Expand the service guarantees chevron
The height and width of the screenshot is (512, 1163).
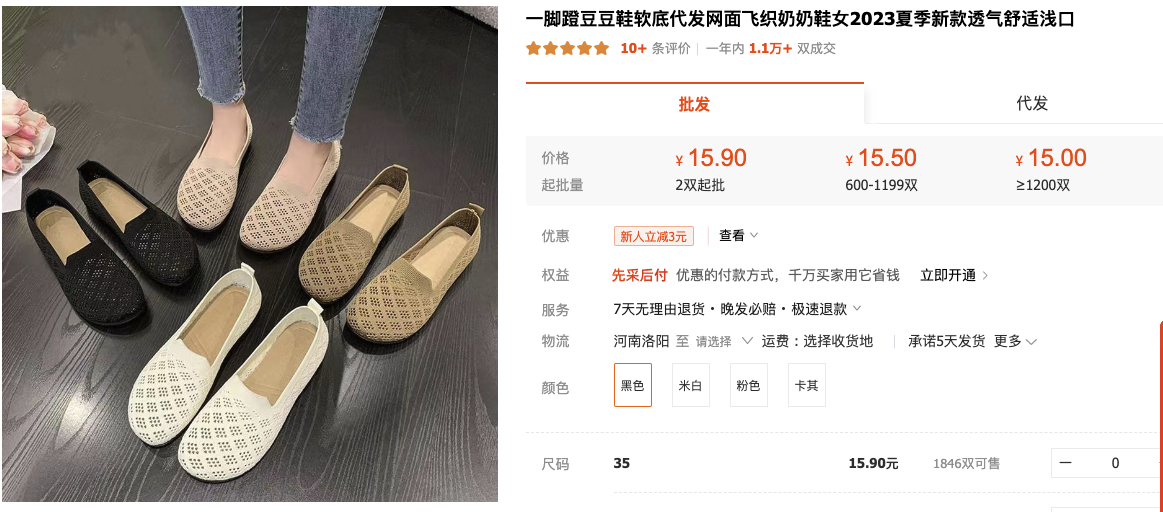coord(857,308)
